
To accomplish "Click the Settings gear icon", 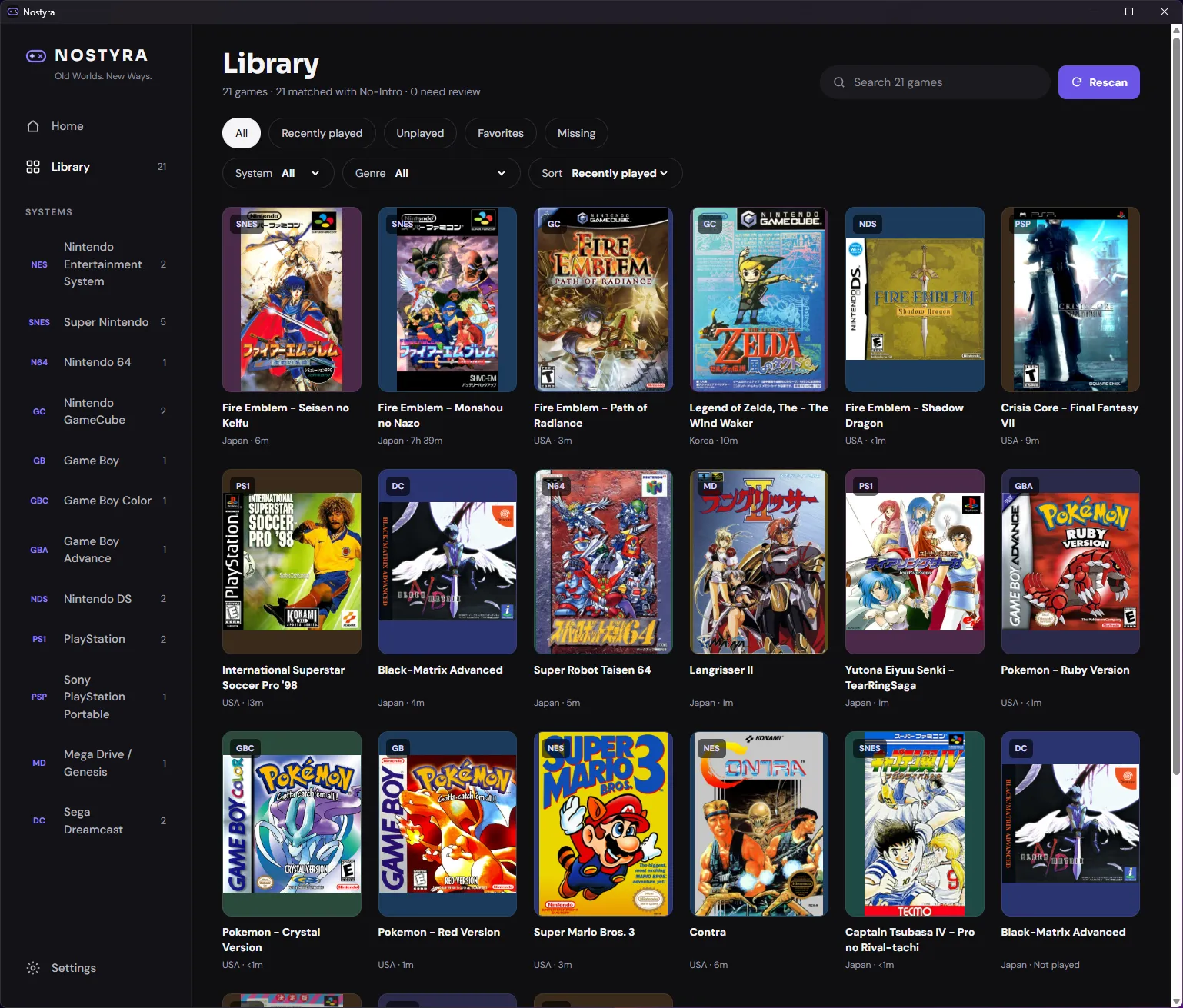I will (33, 968).
